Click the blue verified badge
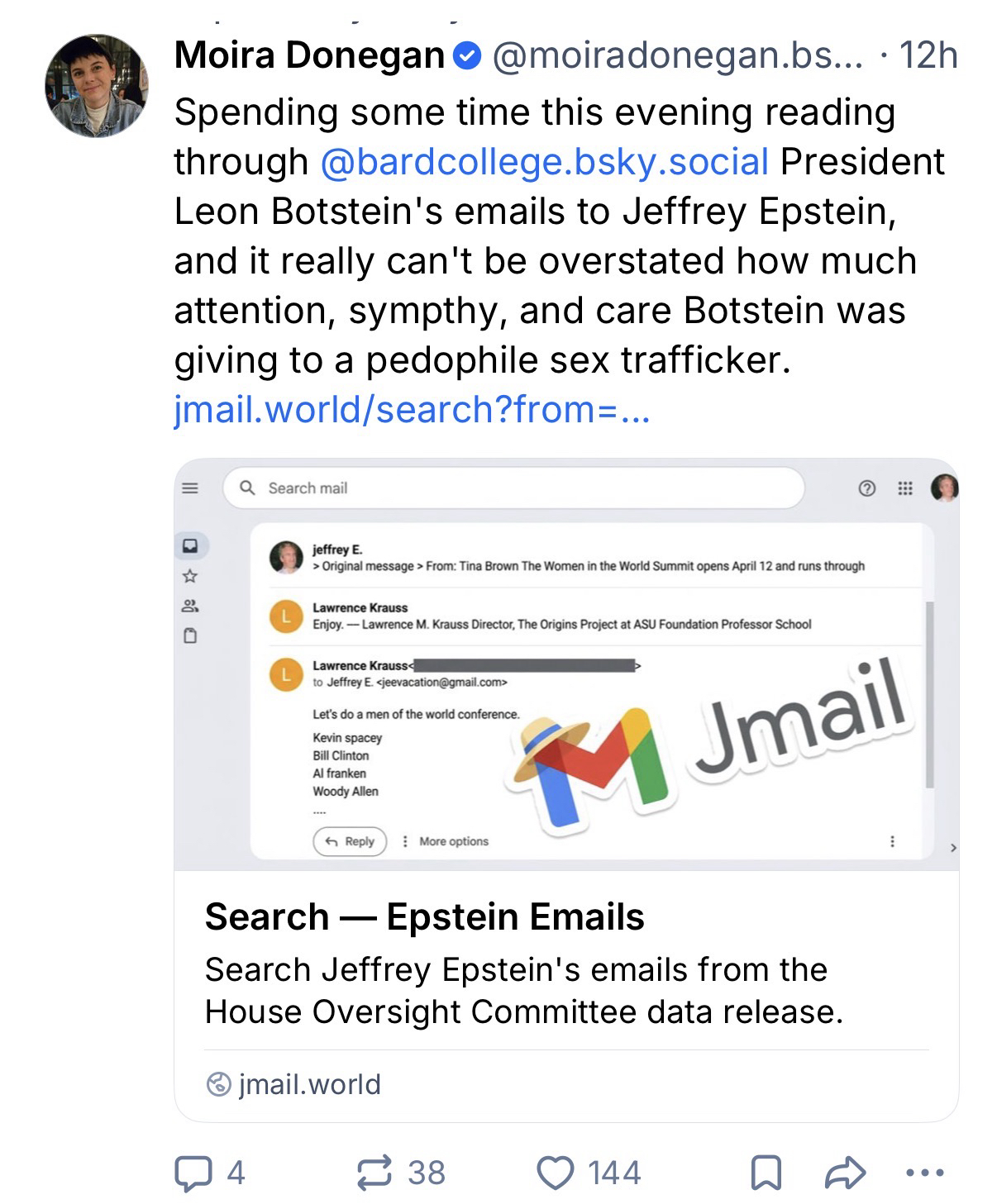The image size is (997, 1204). point(466,56)
